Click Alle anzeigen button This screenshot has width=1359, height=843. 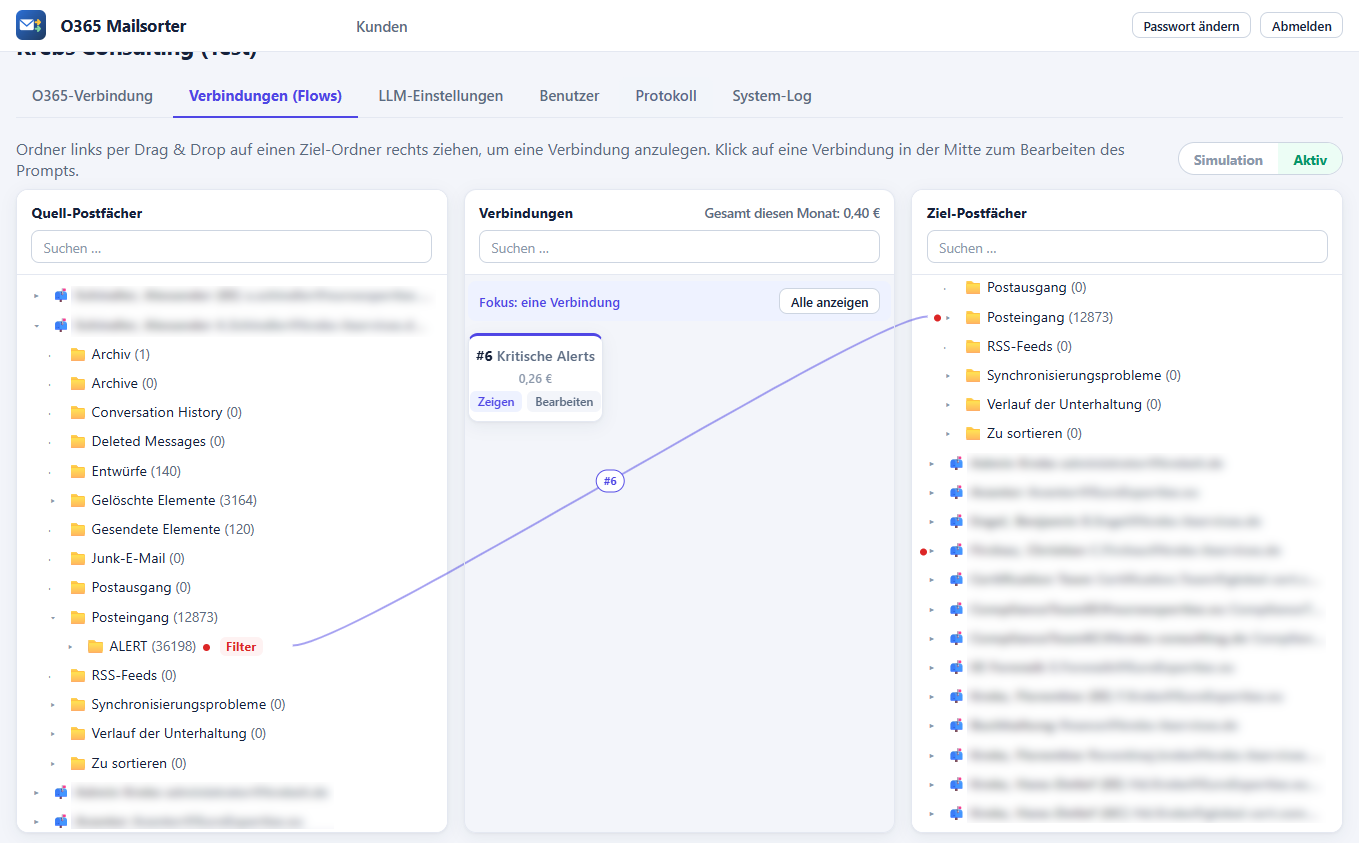(829, 302)
